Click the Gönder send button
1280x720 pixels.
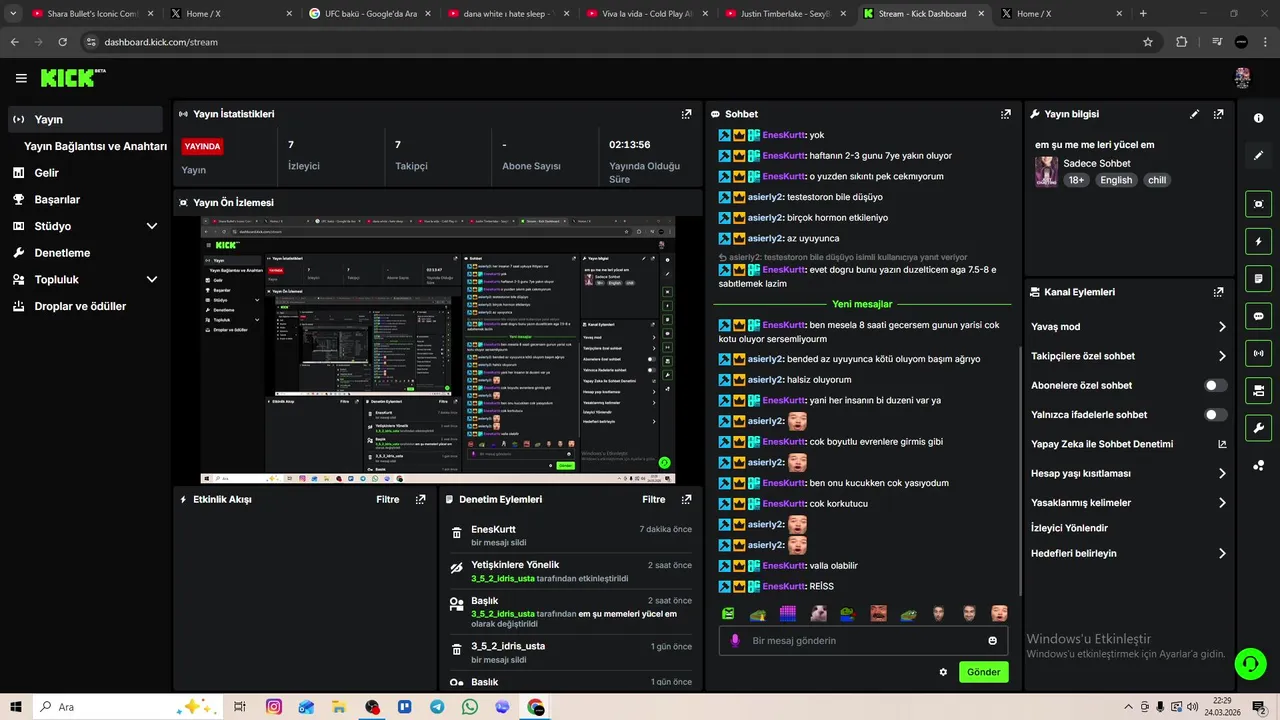pos(983,672)
